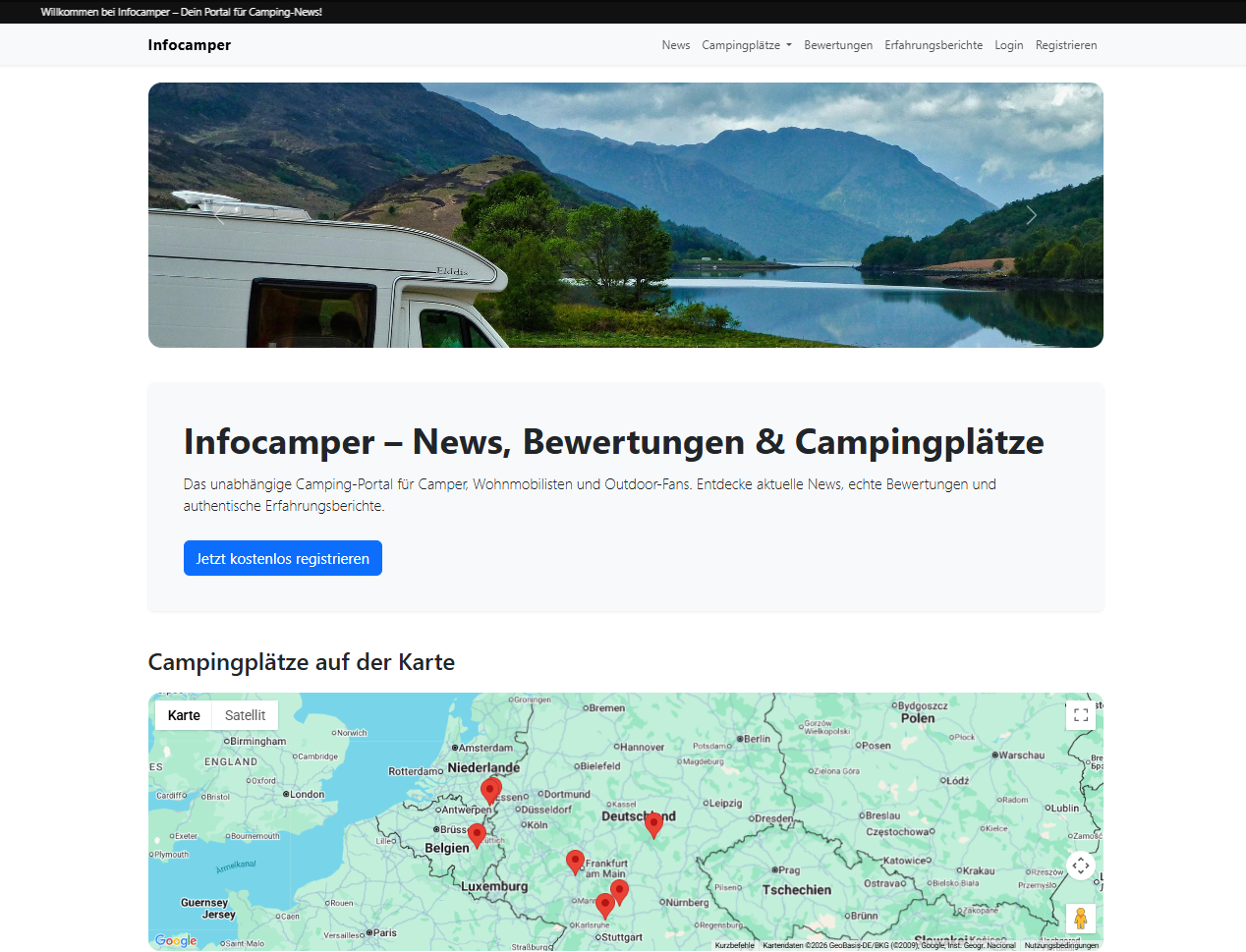Open the map Nutzungsbedingungen link
The image size is (1246, 952).
click(x=1061, y=945)
